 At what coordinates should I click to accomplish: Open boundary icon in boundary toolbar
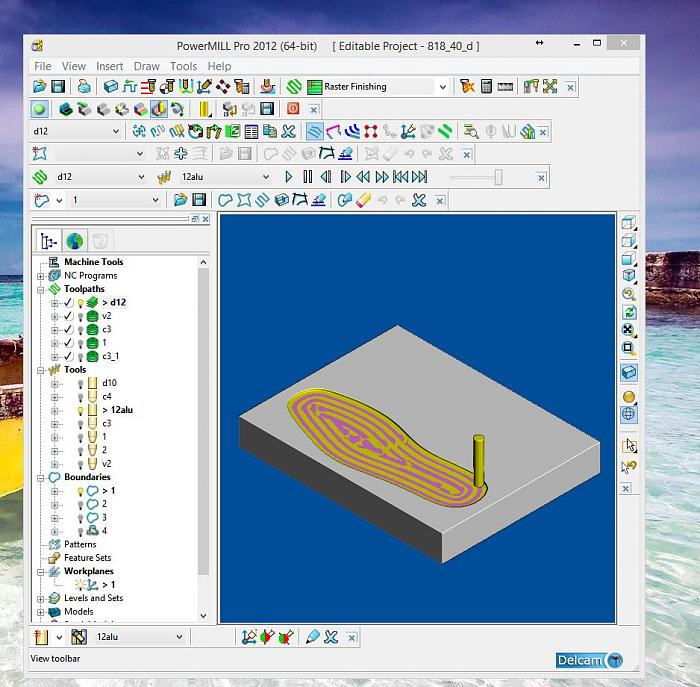pos(180,200)
